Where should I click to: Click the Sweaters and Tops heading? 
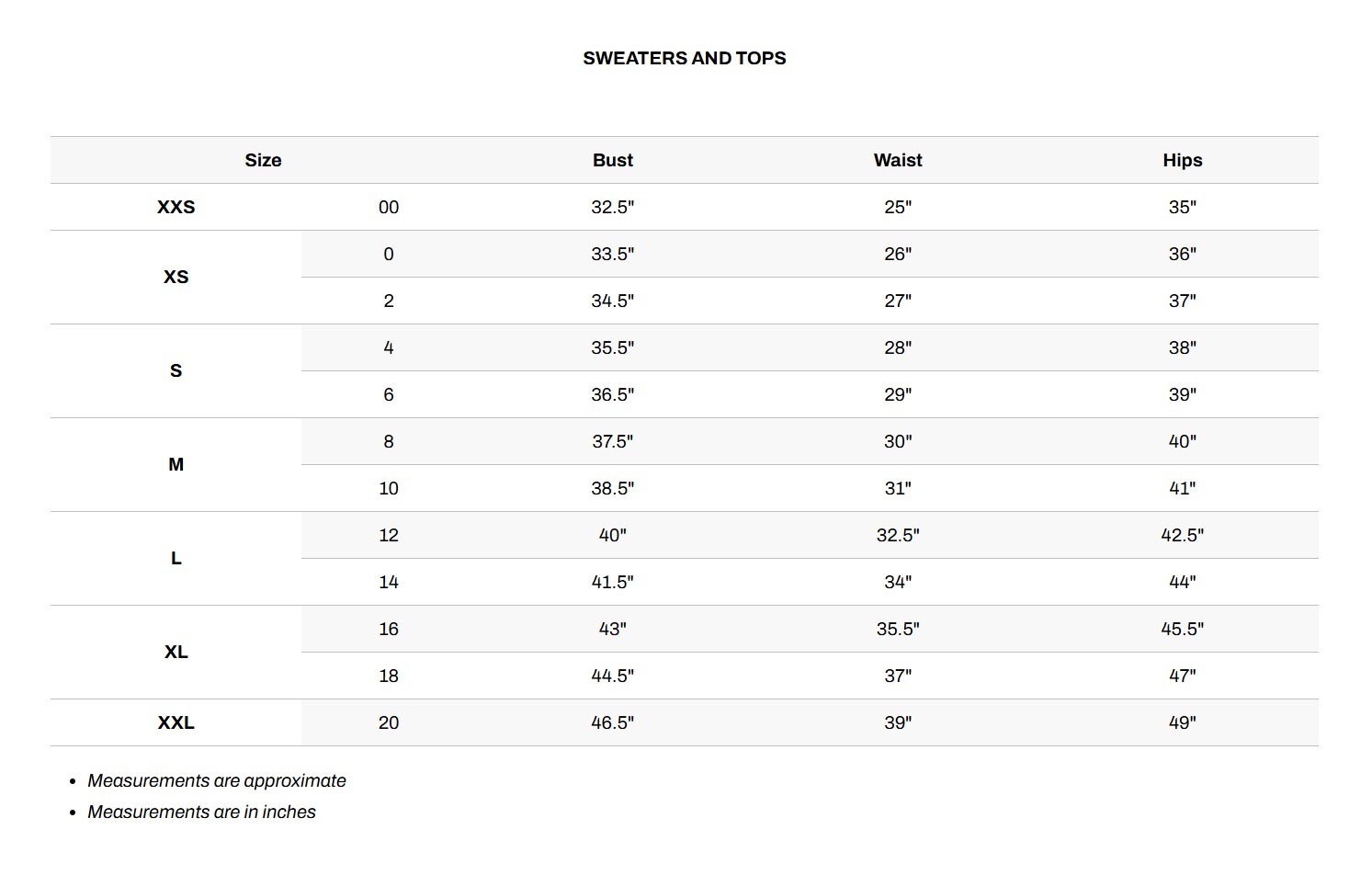[685, 58]
